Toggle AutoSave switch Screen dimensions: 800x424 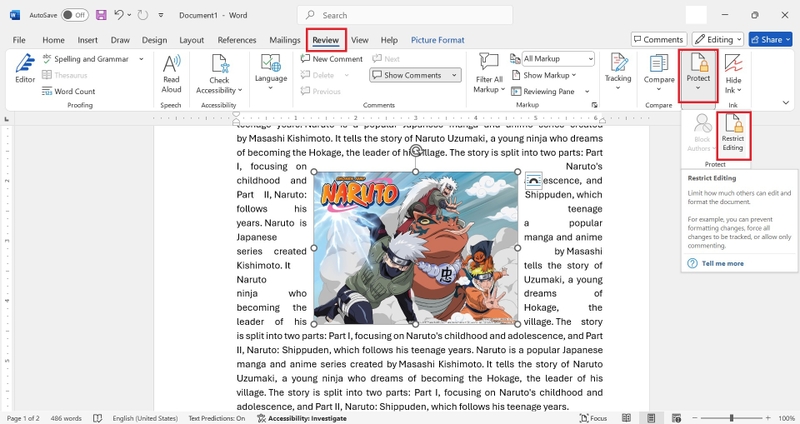coord(74,15)
